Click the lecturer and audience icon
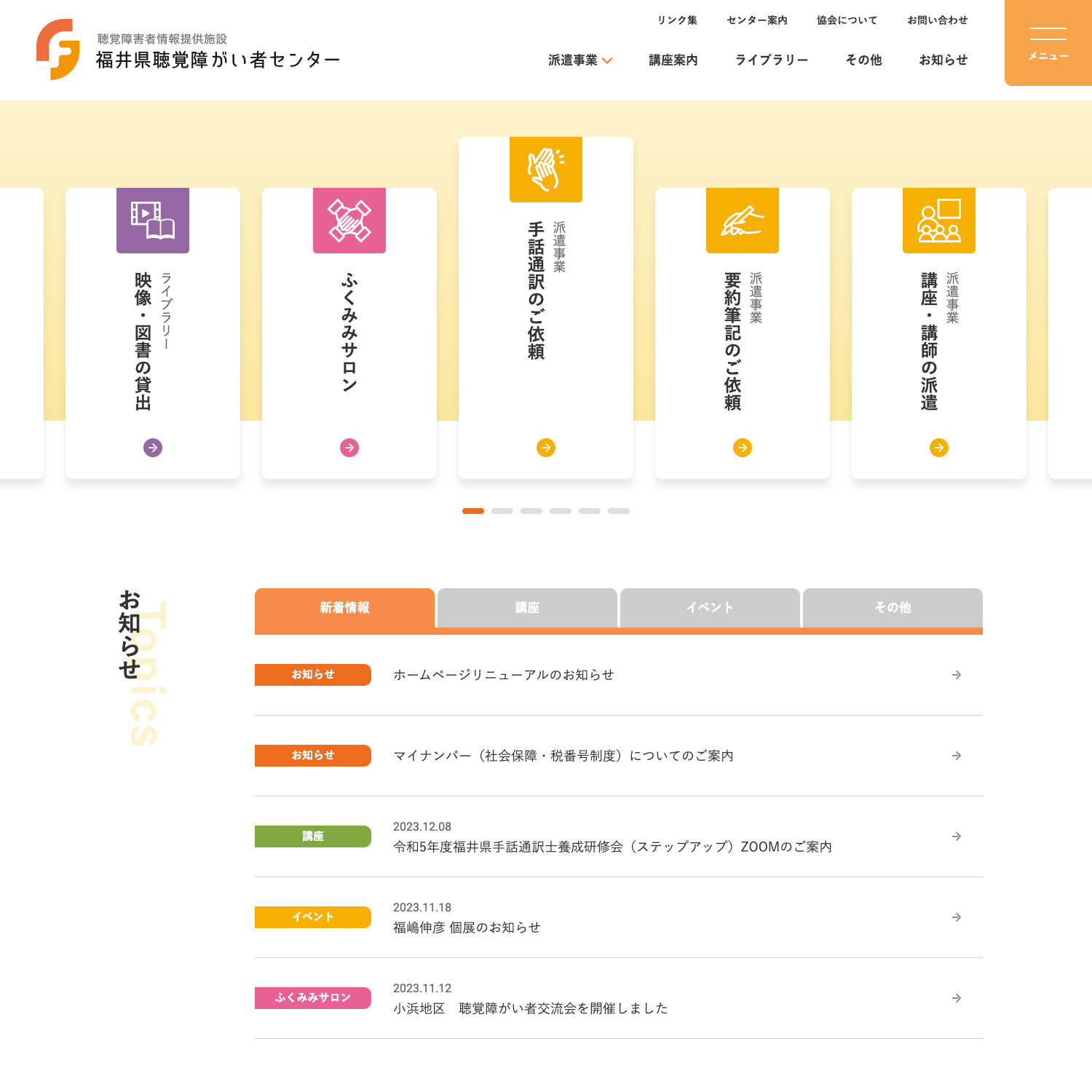1092x1092 pixels. coord(939,221)
